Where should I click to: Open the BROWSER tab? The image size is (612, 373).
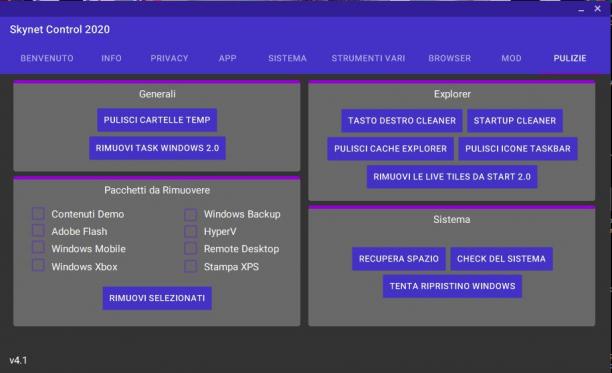tap(449, 58)
